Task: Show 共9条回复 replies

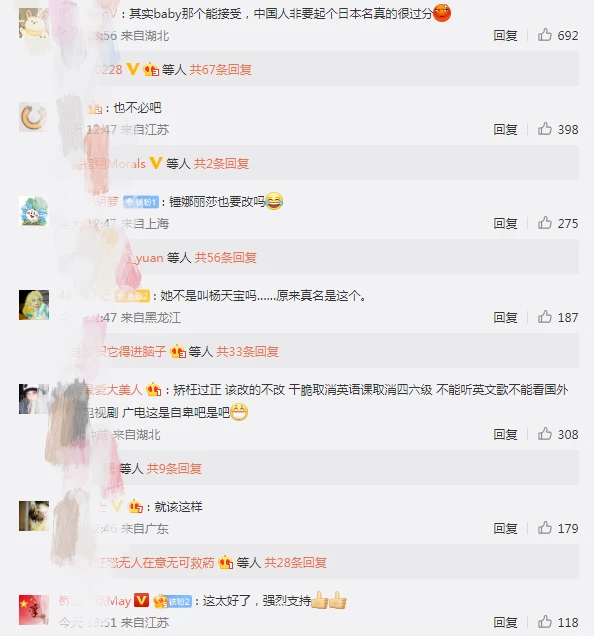Action: point(174,469)
